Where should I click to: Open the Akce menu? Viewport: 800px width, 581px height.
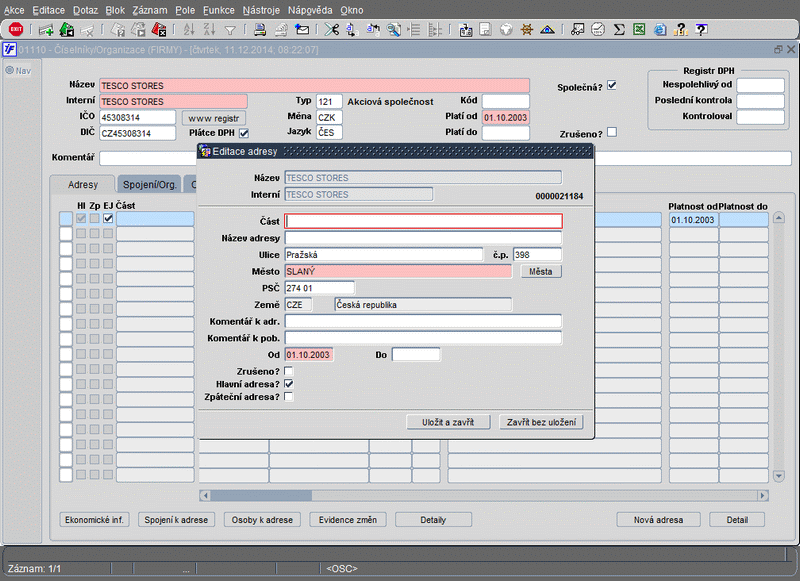tap(14, 10)
